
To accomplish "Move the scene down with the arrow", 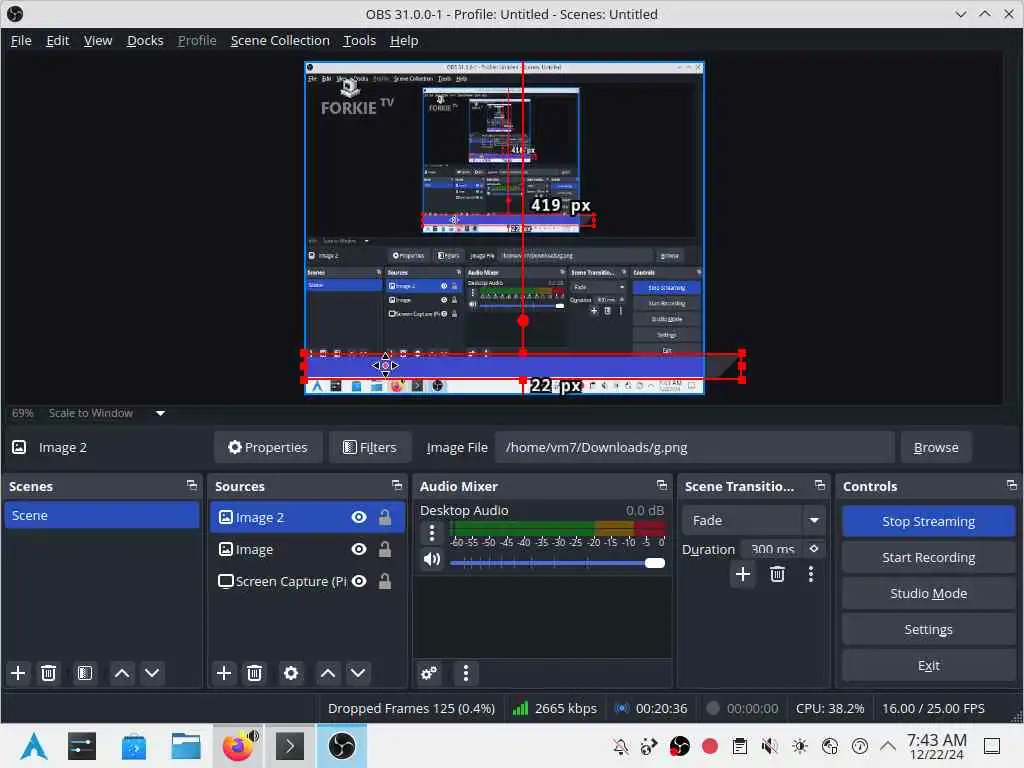I will coord(152,673).
